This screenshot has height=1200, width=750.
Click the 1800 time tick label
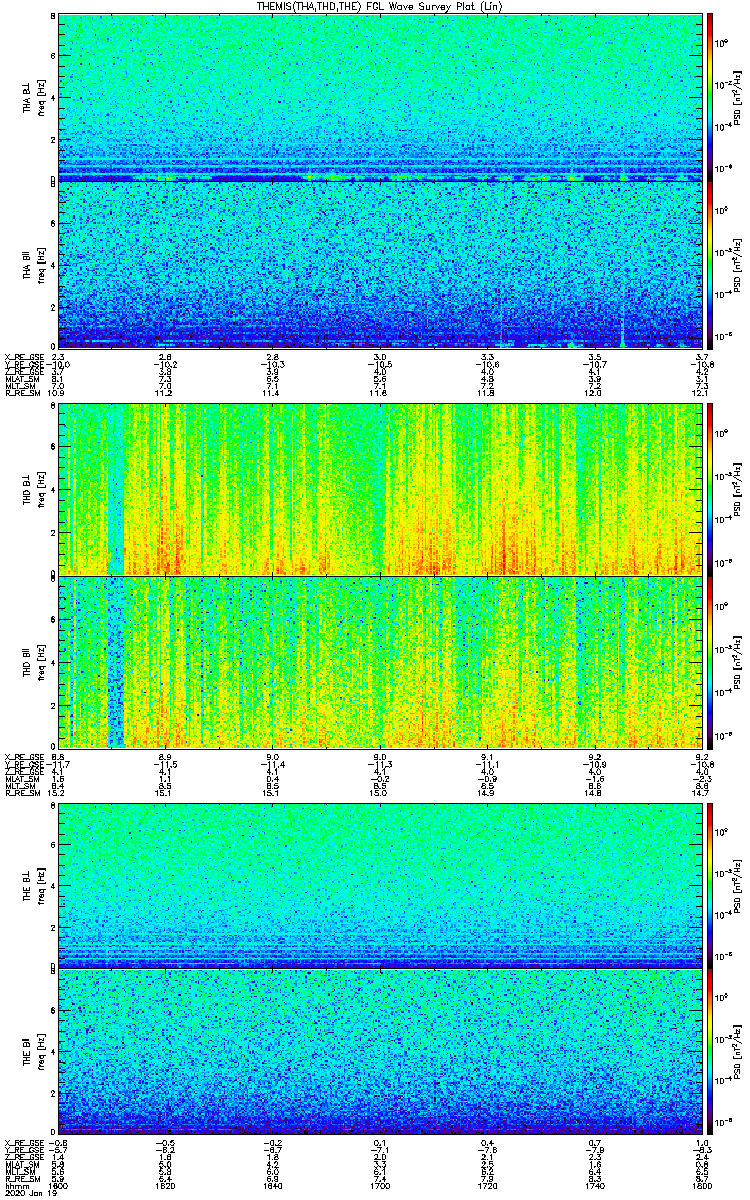click(700, 1187)
